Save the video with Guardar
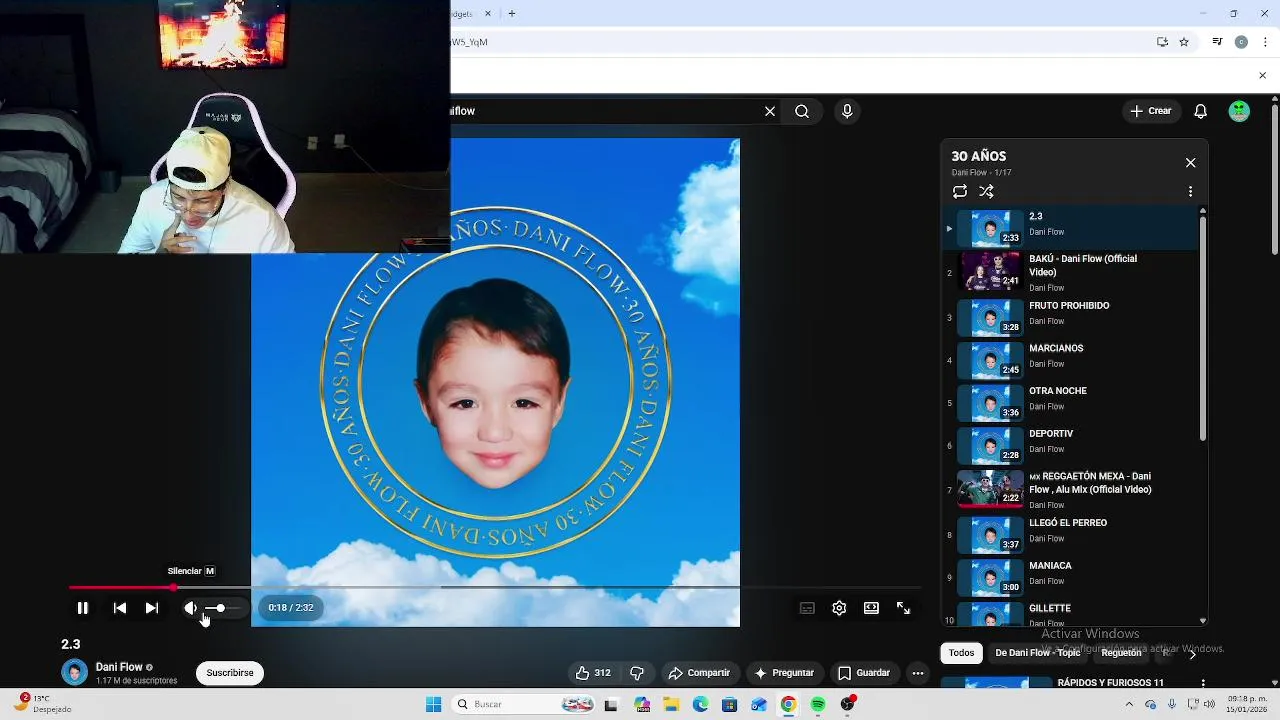Viewport: 1280px width, 720px height. [x=864, y=673]
